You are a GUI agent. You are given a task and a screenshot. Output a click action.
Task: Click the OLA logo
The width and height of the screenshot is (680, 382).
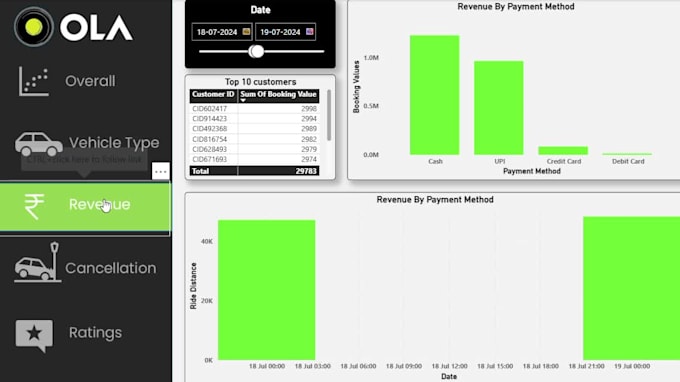73,27
